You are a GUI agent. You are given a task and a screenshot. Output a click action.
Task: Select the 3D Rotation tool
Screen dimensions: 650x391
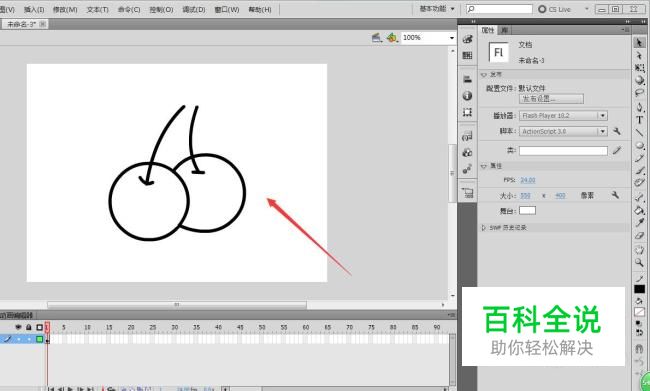click(639, 80)
